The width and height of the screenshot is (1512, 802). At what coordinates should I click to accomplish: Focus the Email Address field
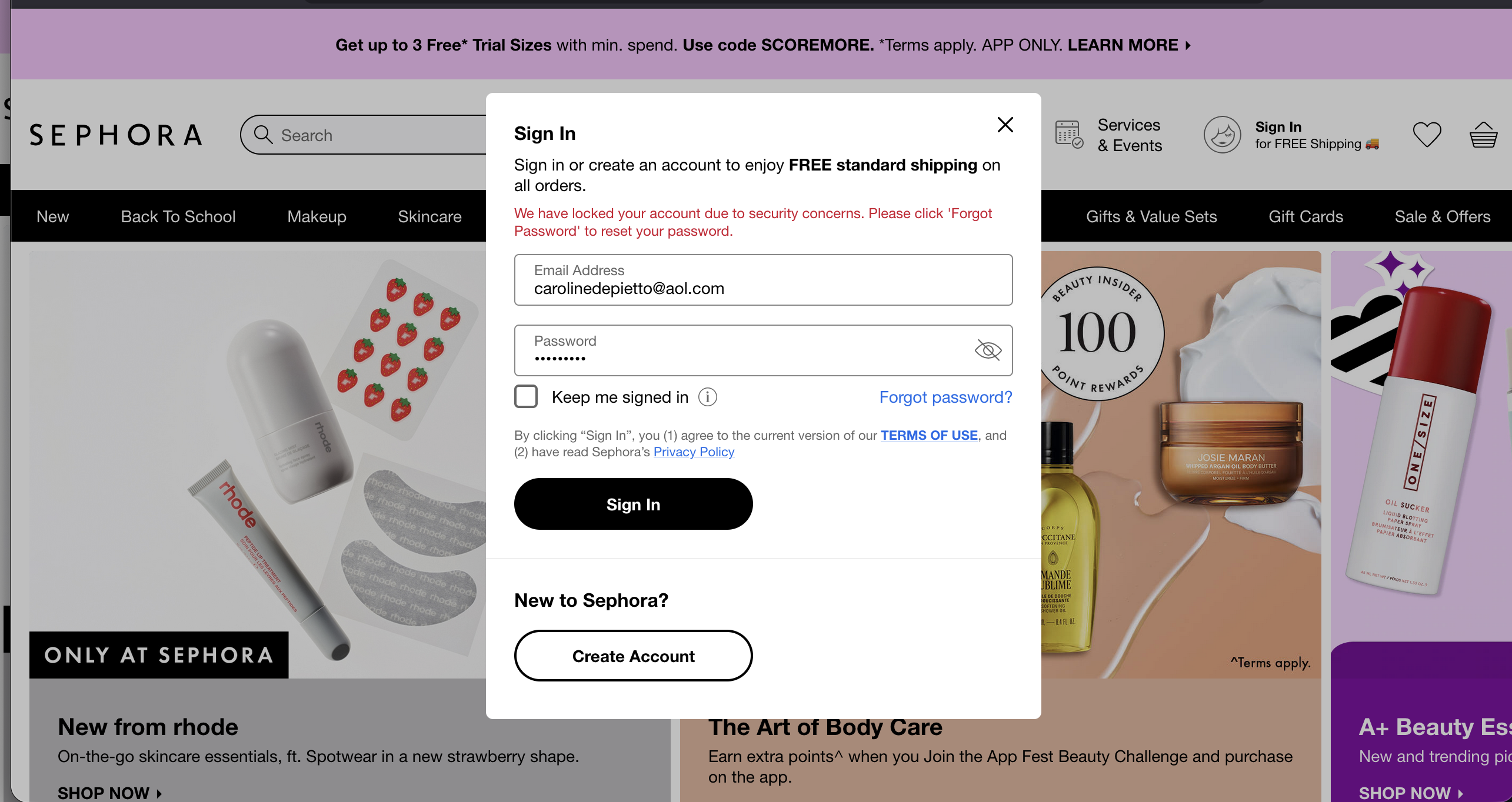[763, 280]
